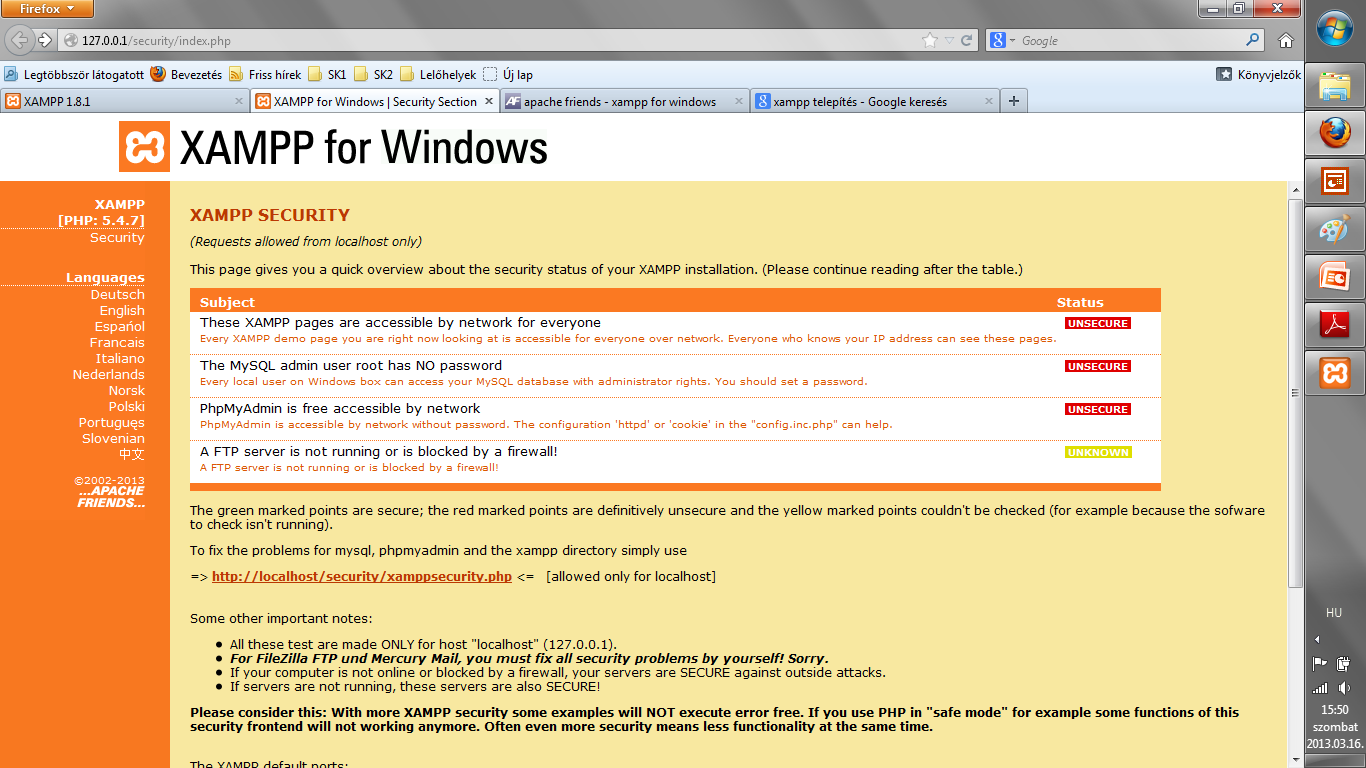
Task: Click the address bar showing 127.0.0.1/security/index.php
Action: coord(490,41)
